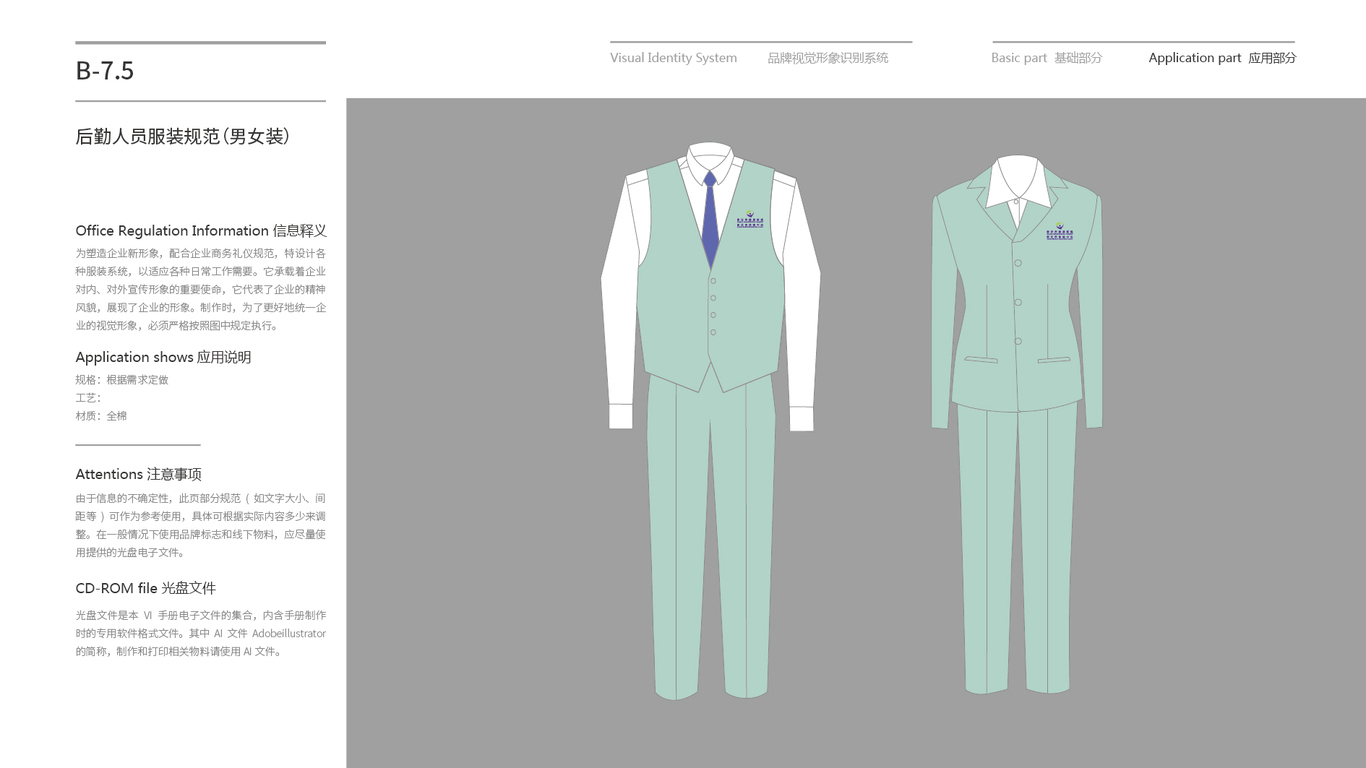This screenshot has width=1366, height=768.
Task: Click the 'CD-ROM file 光盘文件' heading
Action: pos(145,588)
